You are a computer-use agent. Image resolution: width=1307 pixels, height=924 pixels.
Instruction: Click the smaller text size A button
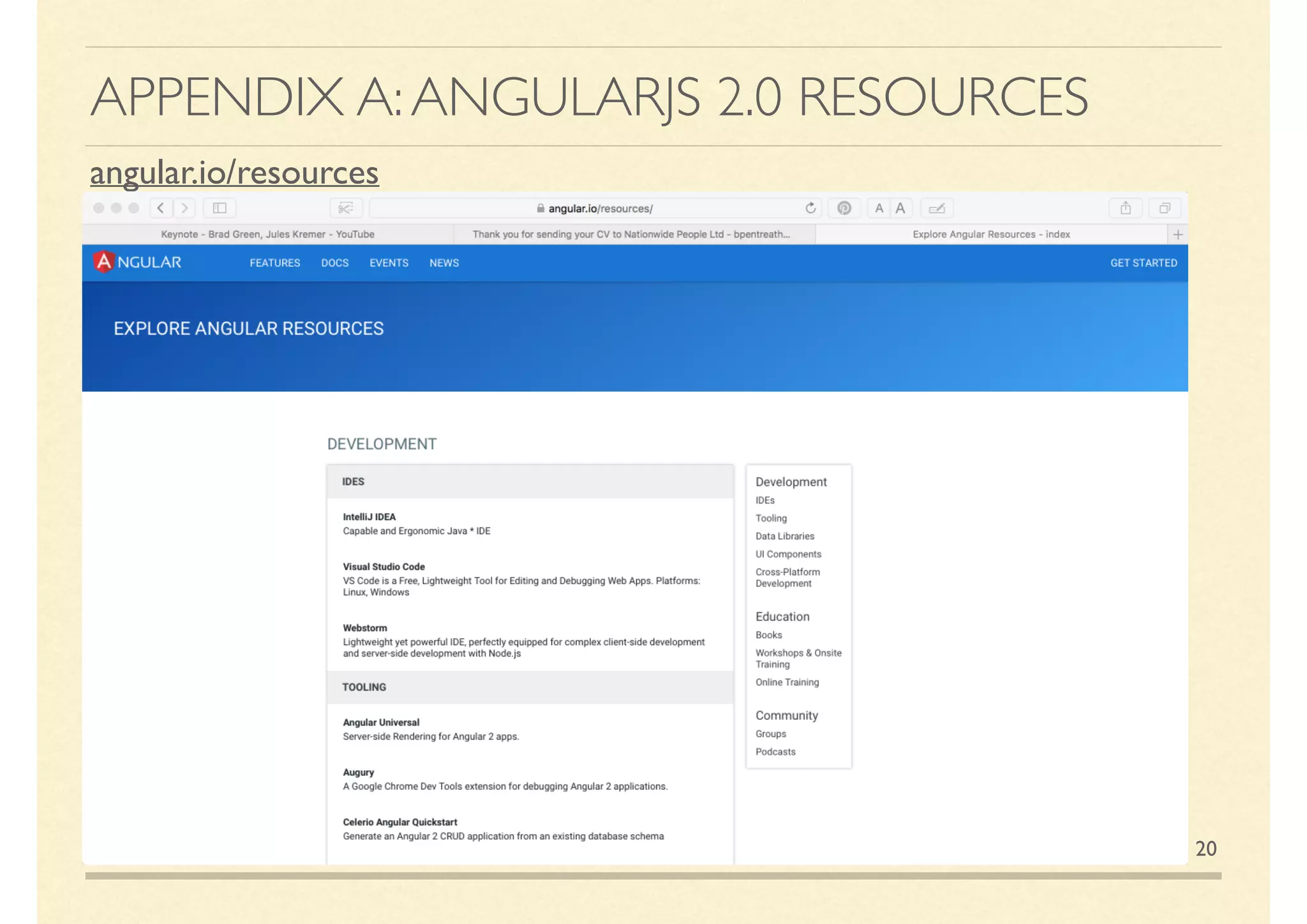[879, 208]
